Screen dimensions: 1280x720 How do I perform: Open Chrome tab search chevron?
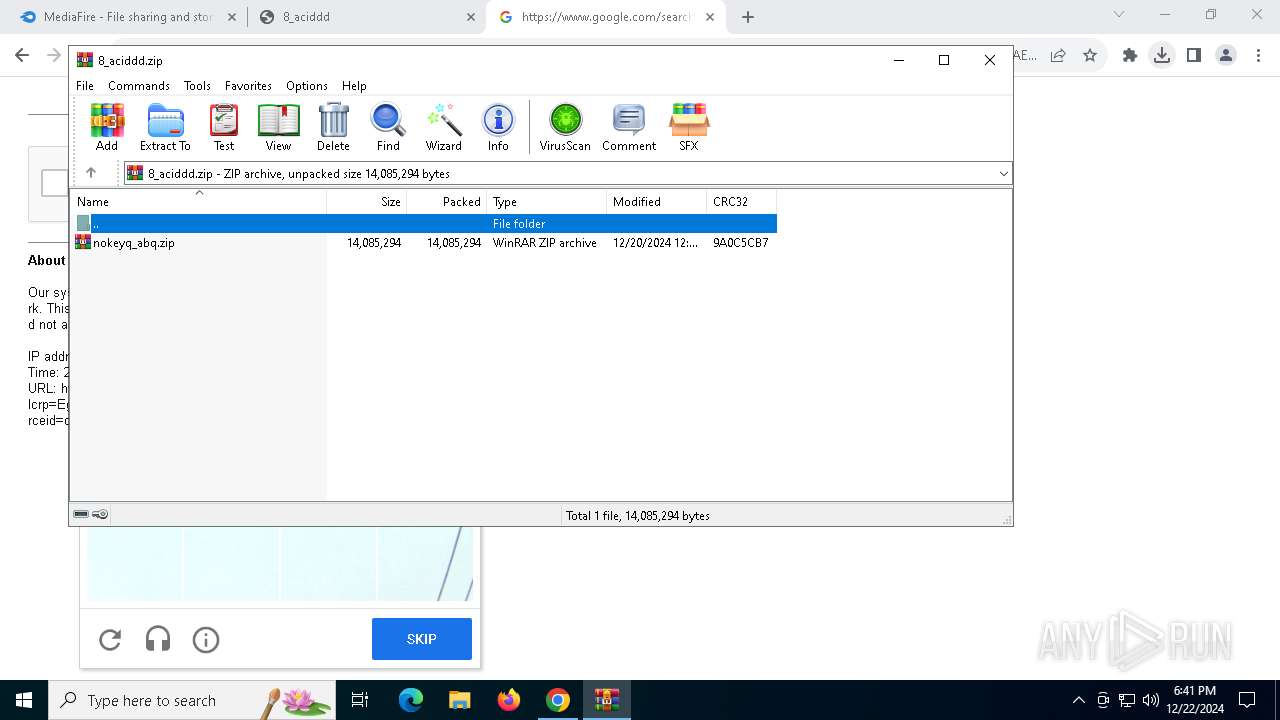[x=1119, y=14]
